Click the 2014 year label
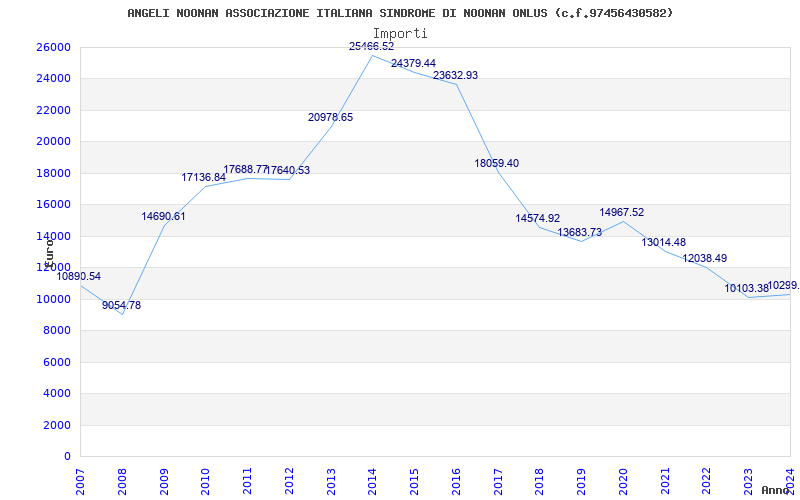The height and width of the screenshot is (500, 800). click(x=373, y=482)
